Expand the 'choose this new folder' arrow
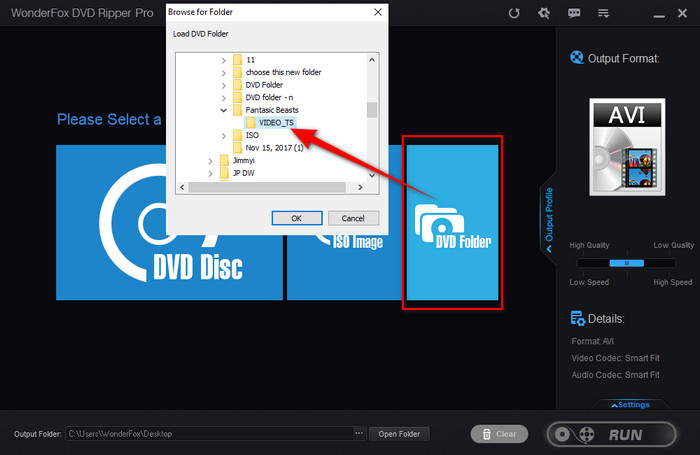Screen dimensions: 700x455 (224, 72)
